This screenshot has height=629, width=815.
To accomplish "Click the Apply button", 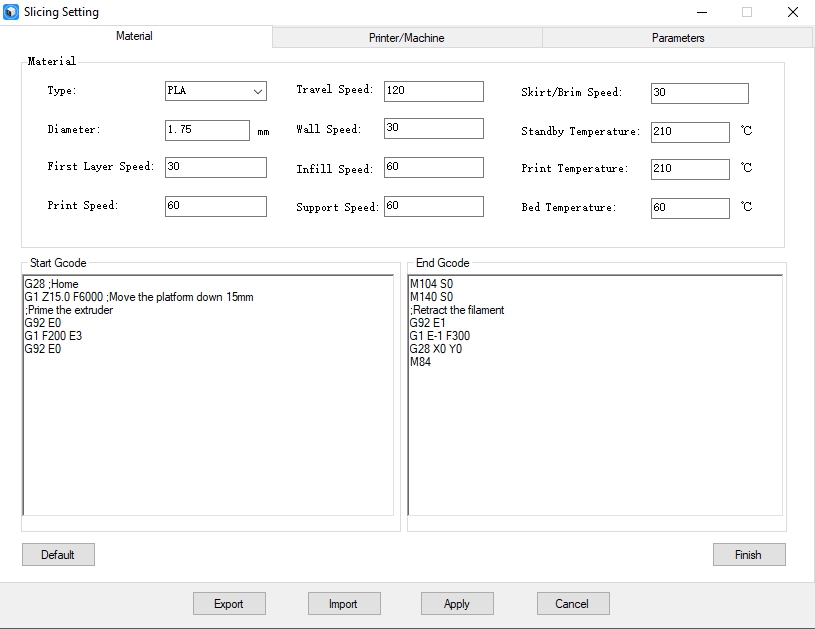I will click(457, 604).
